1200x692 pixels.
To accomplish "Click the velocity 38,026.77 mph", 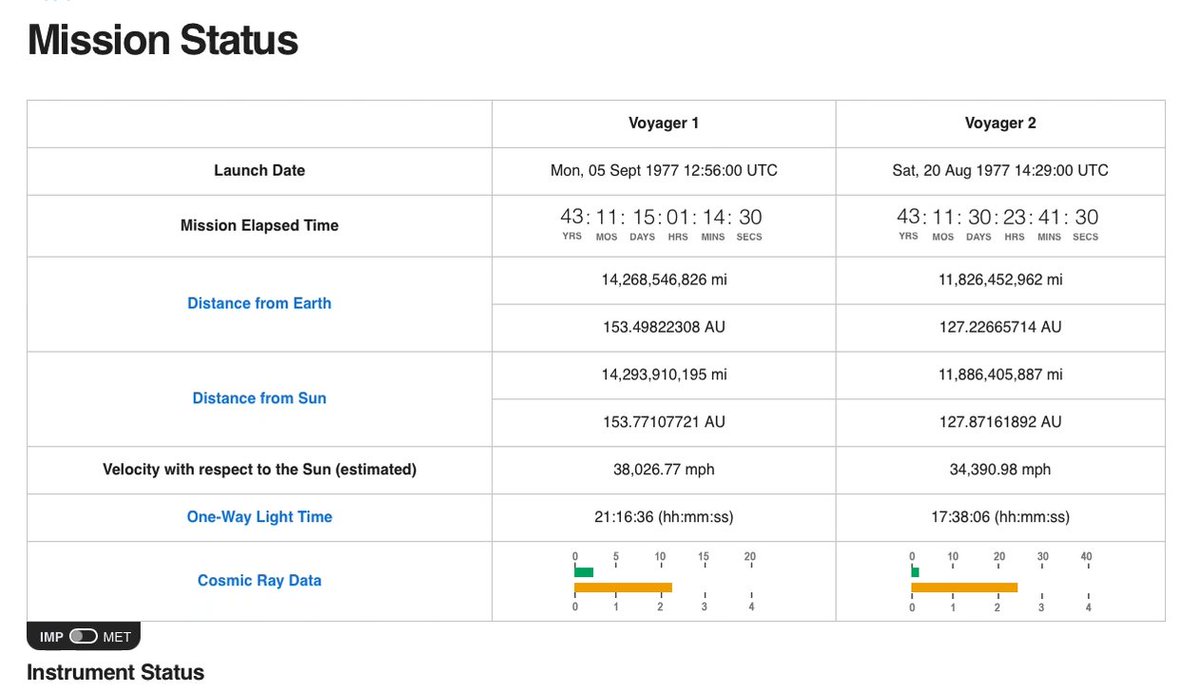I will coord(664,469).
